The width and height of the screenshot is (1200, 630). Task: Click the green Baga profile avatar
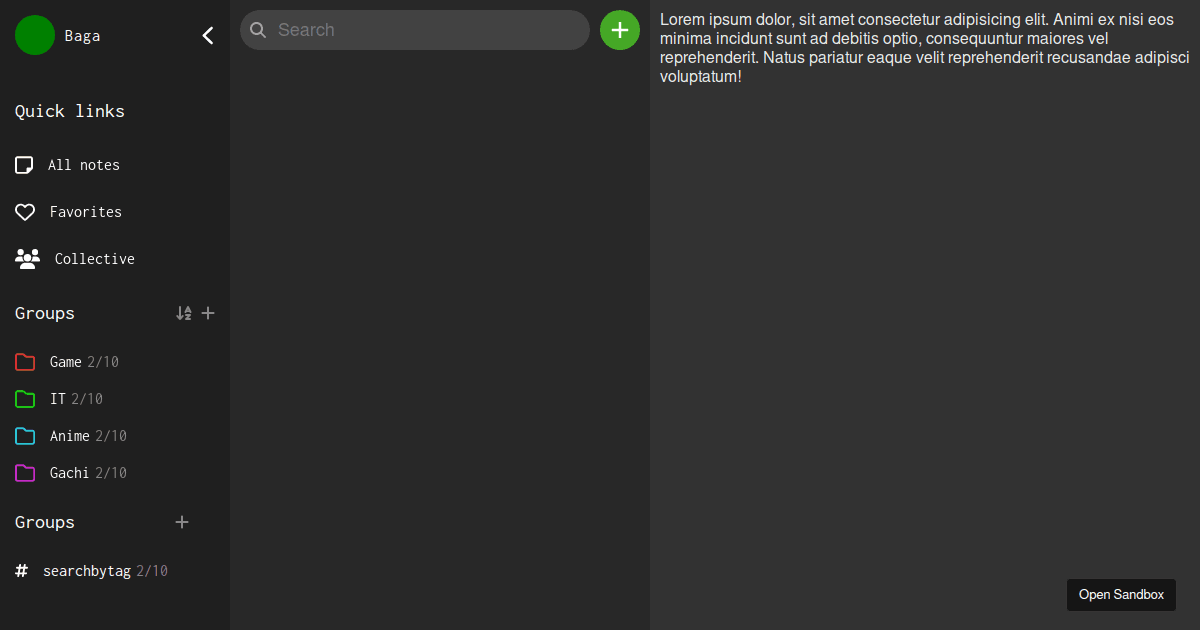tap(35, 35)
